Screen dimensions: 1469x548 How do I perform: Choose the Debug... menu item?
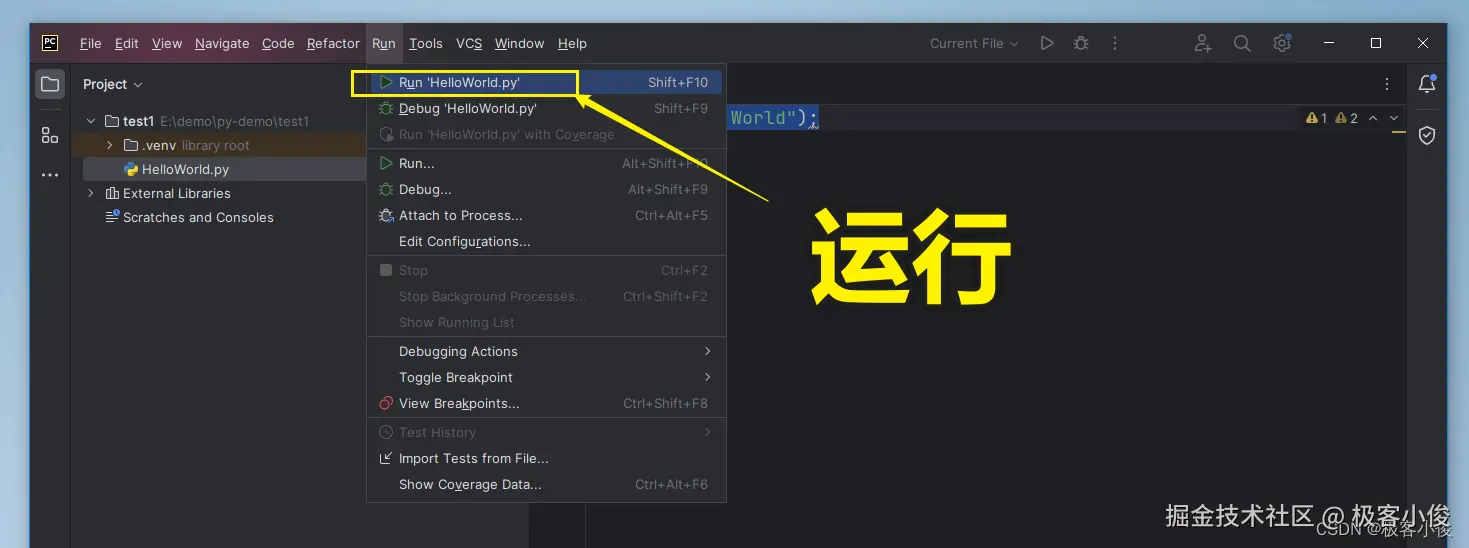[x=545, y=189]
